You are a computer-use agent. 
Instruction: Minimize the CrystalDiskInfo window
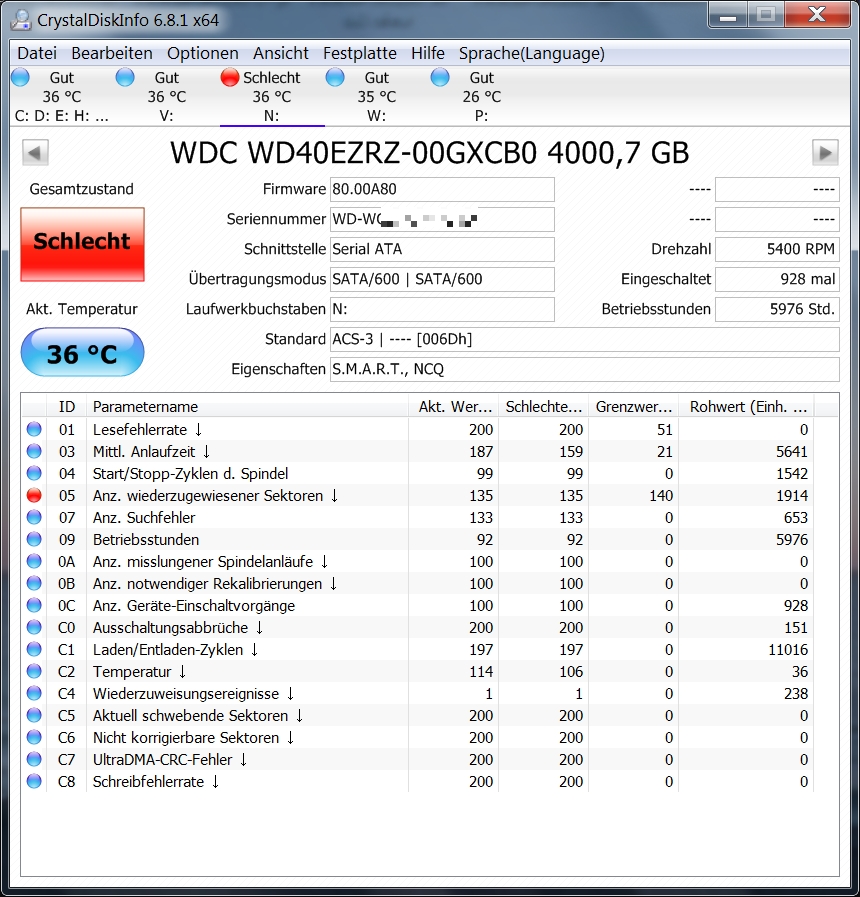pos(728,15)
